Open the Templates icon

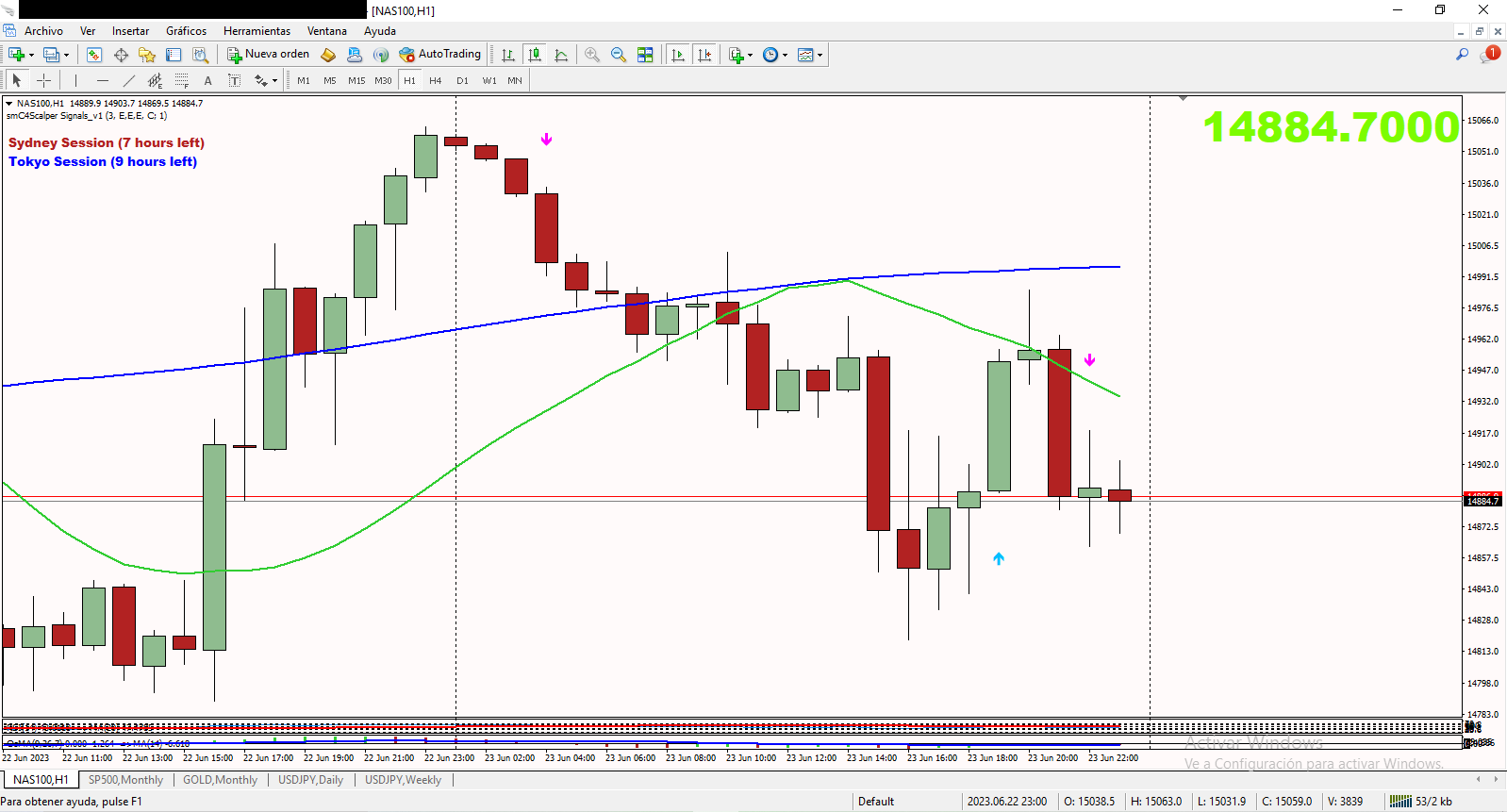[x=805, y=55]
